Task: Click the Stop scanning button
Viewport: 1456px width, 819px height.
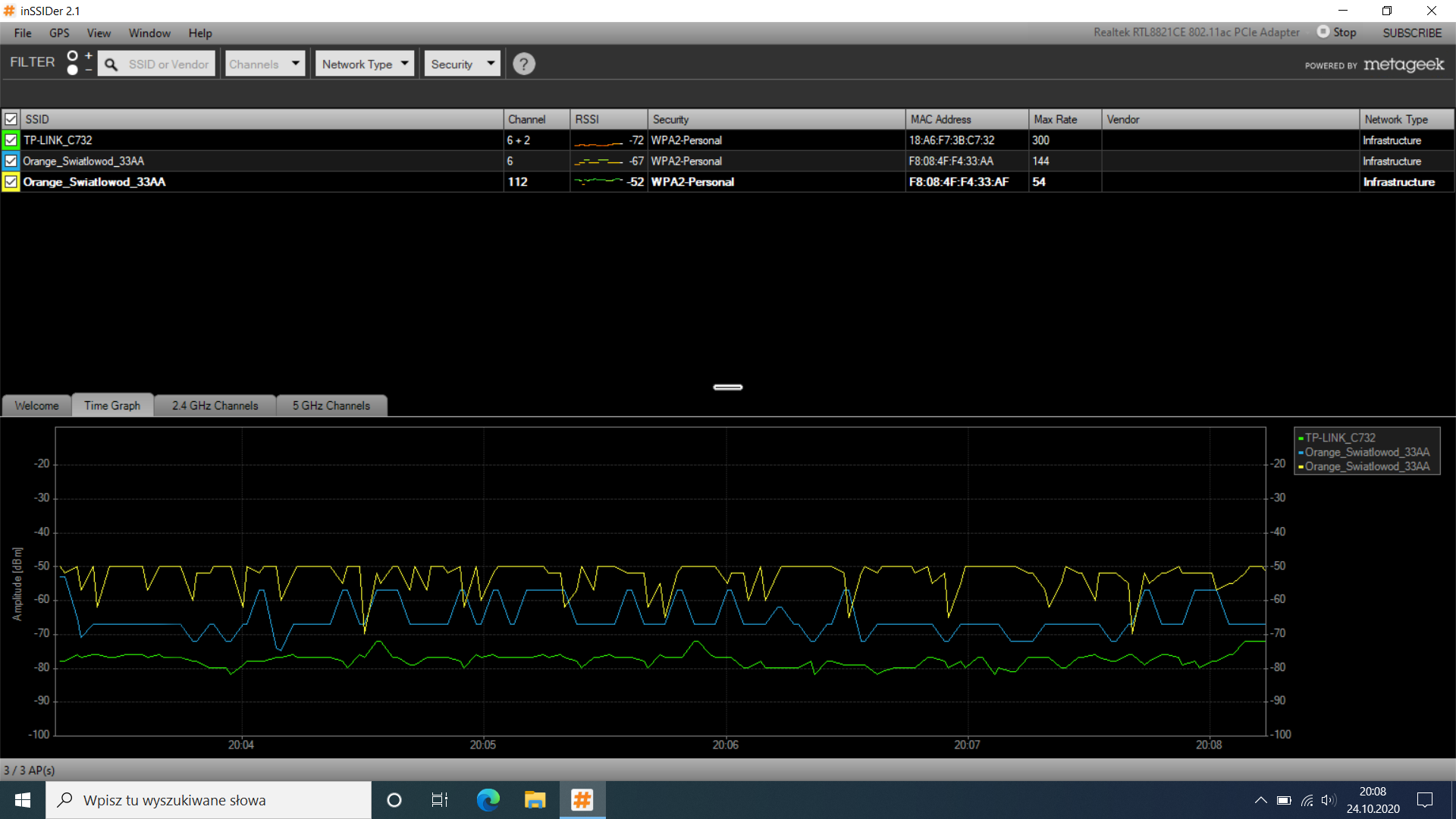Action: 1337,33
